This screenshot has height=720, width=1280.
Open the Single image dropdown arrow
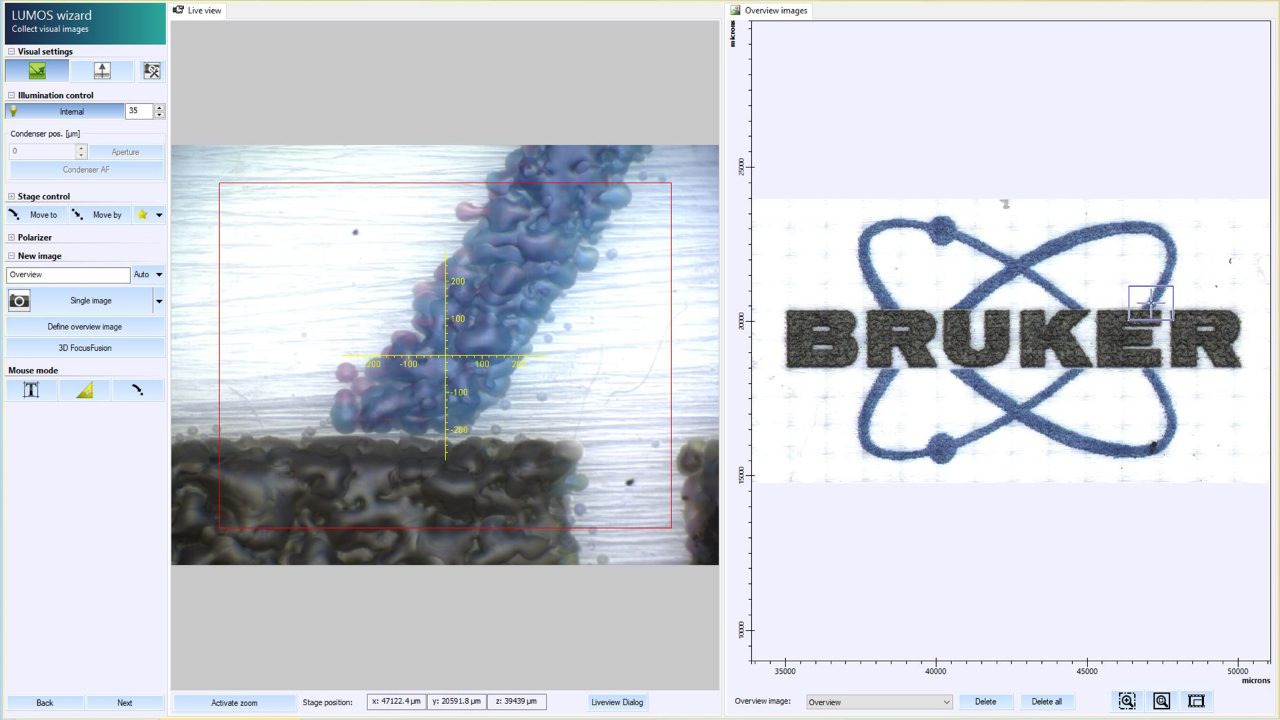[158, 300]
